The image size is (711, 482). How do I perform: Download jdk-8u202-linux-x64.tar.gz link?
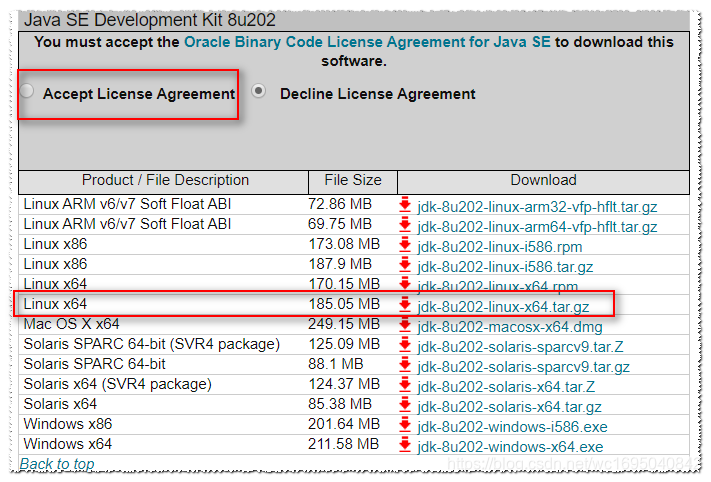503,307
